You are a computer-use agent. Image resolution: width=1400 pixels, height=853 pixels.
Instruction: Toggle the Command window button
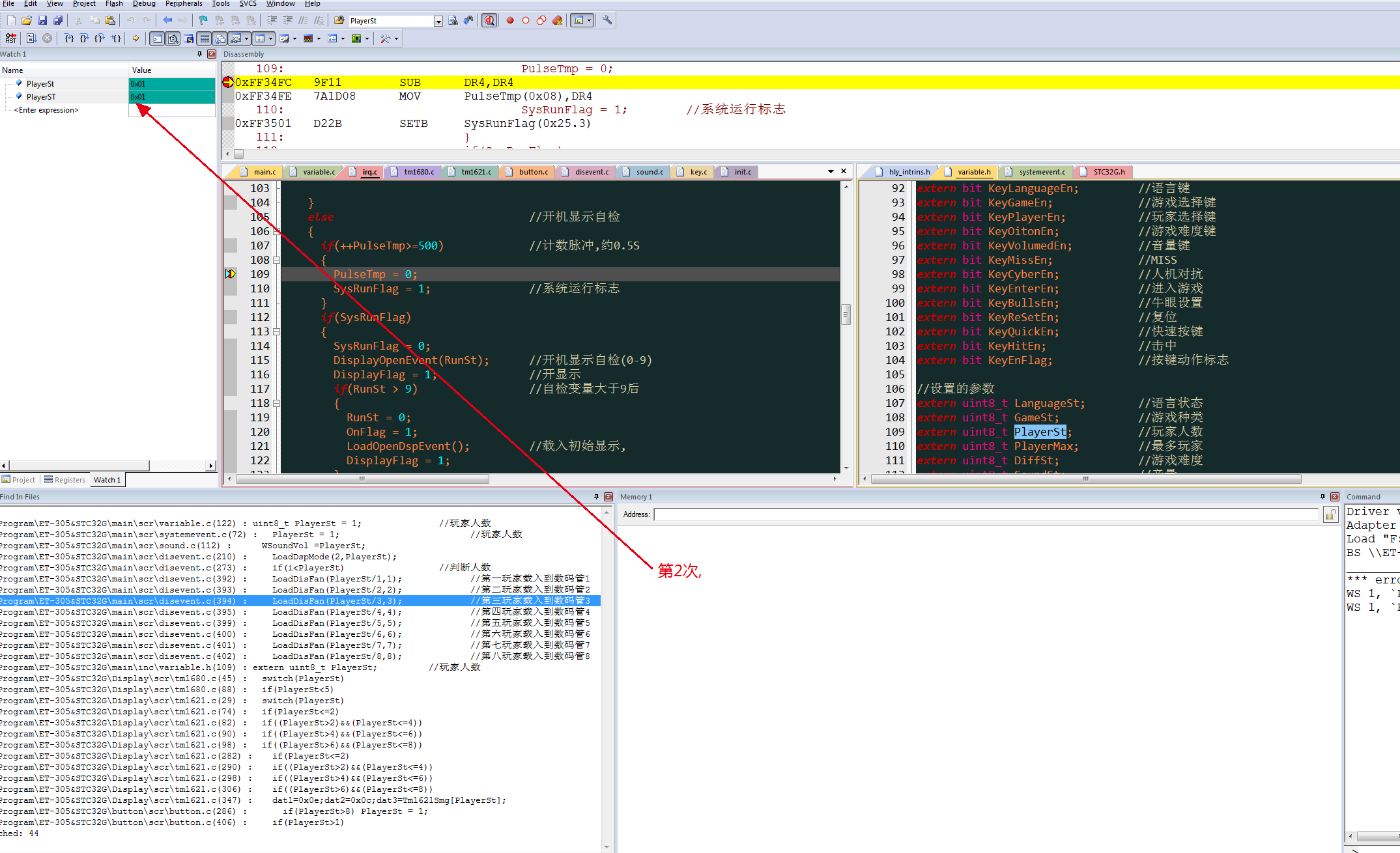[158, 39]
